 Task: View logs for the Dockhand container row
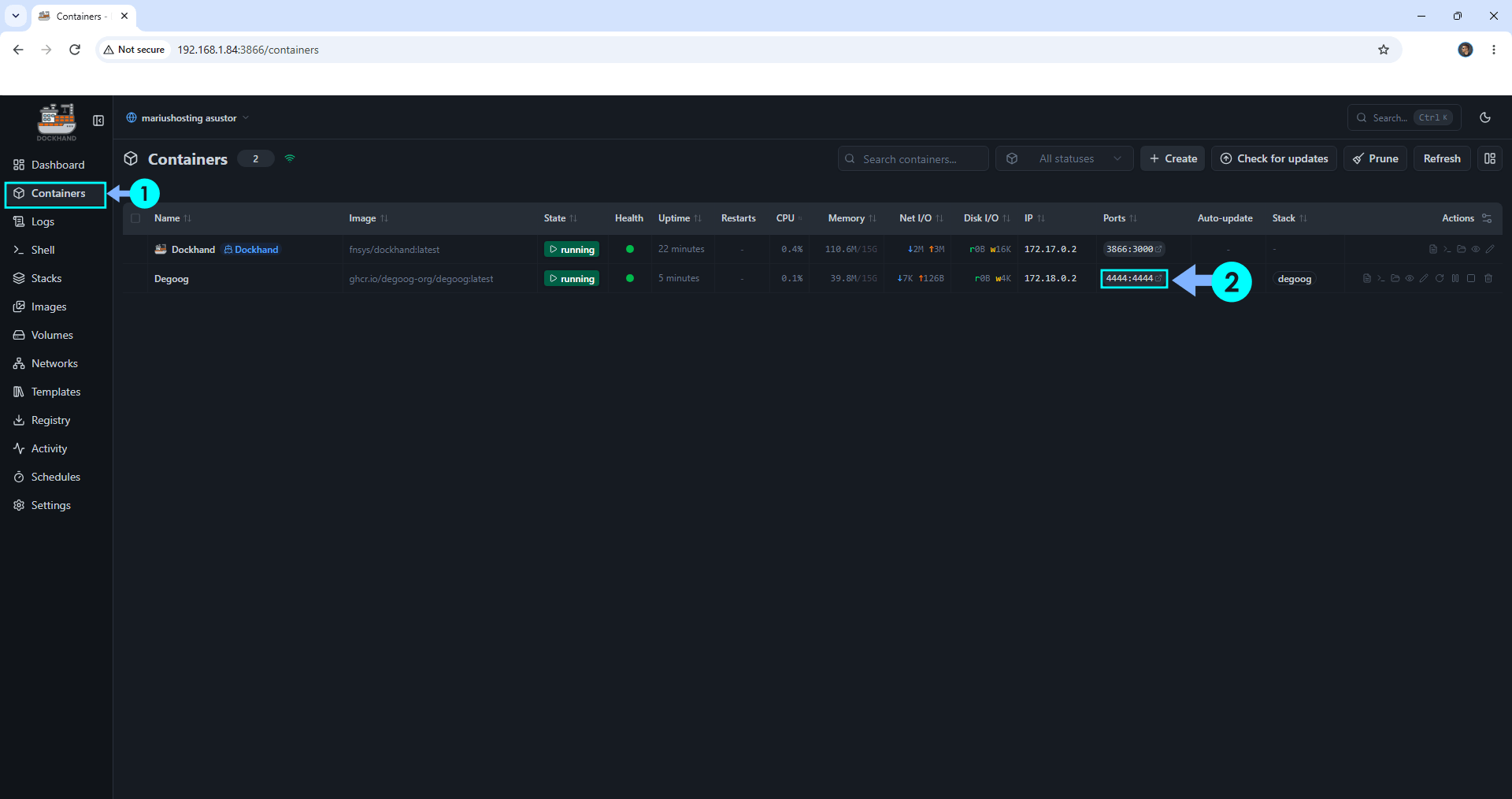pos(1433,249)
